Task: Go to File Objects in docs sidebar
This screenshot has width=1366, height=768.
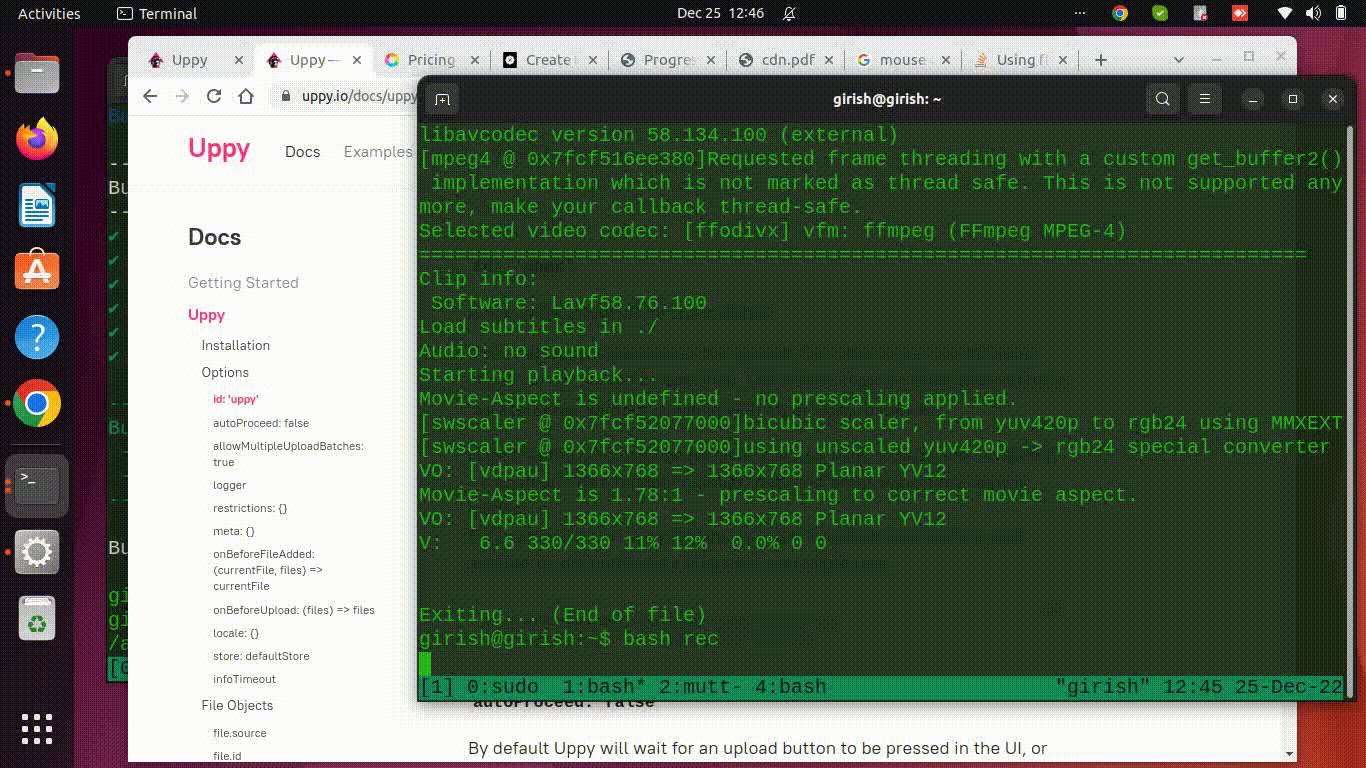Action: pos(237,705)
